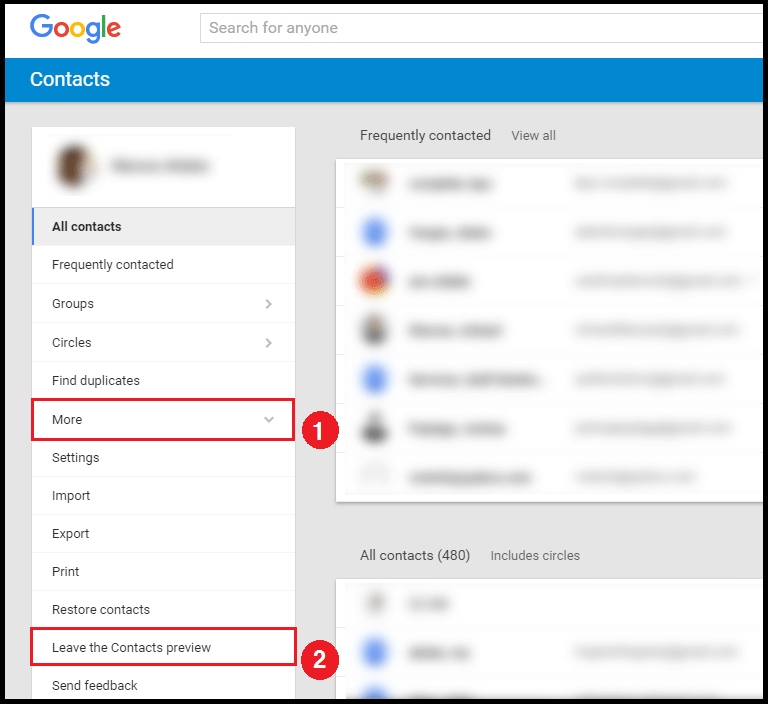Click the blurred profile avatar in sidebar
768x704 pixels.
pos(73,167)
